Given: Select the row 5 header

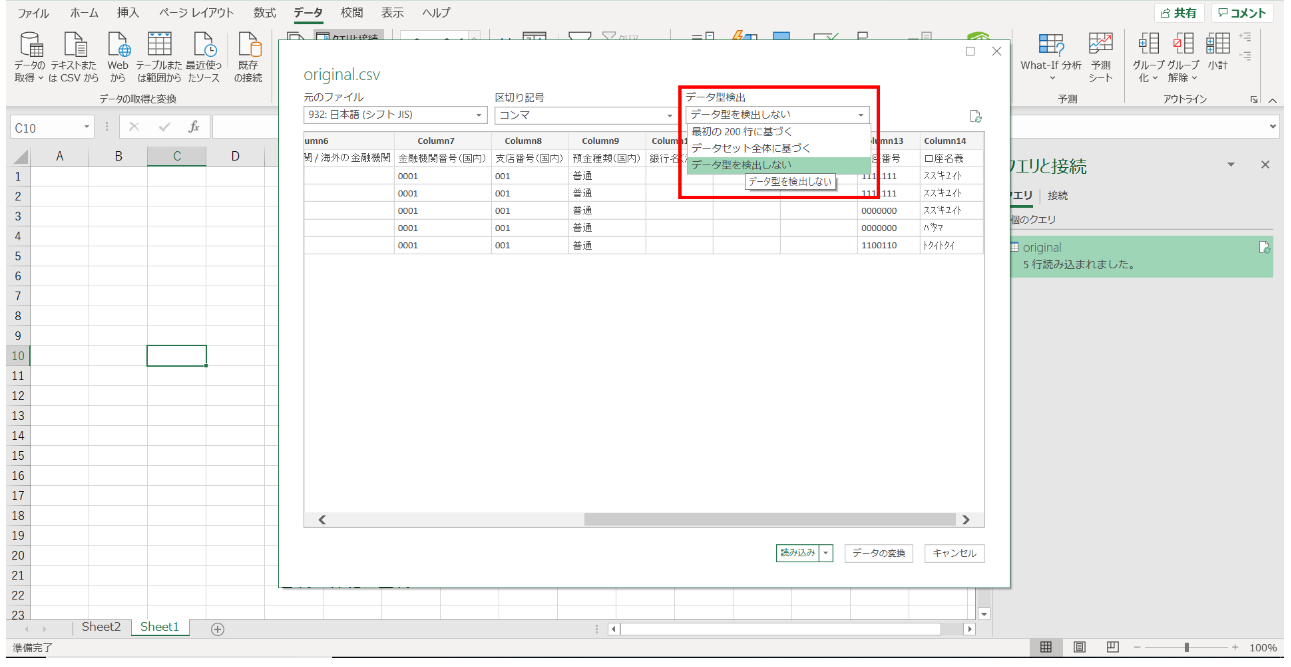Looking at the screenshot, I should pyautogui.click(x=17, y=256).
